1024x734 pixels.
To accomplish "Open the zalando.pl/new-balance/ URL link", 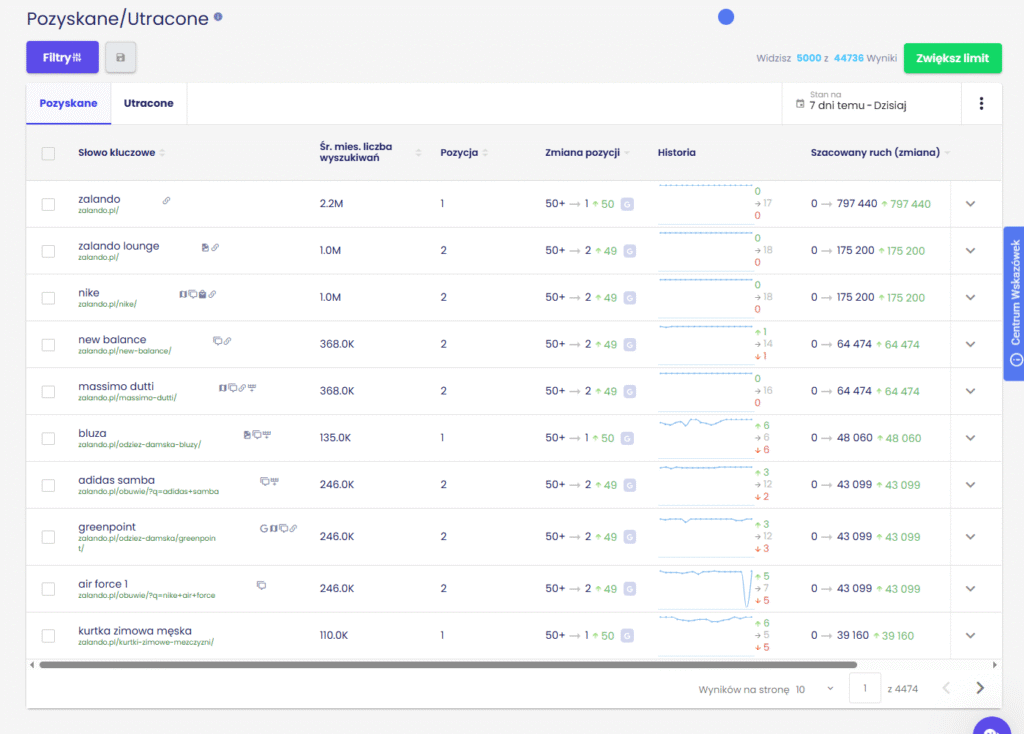I will (125, 351).
